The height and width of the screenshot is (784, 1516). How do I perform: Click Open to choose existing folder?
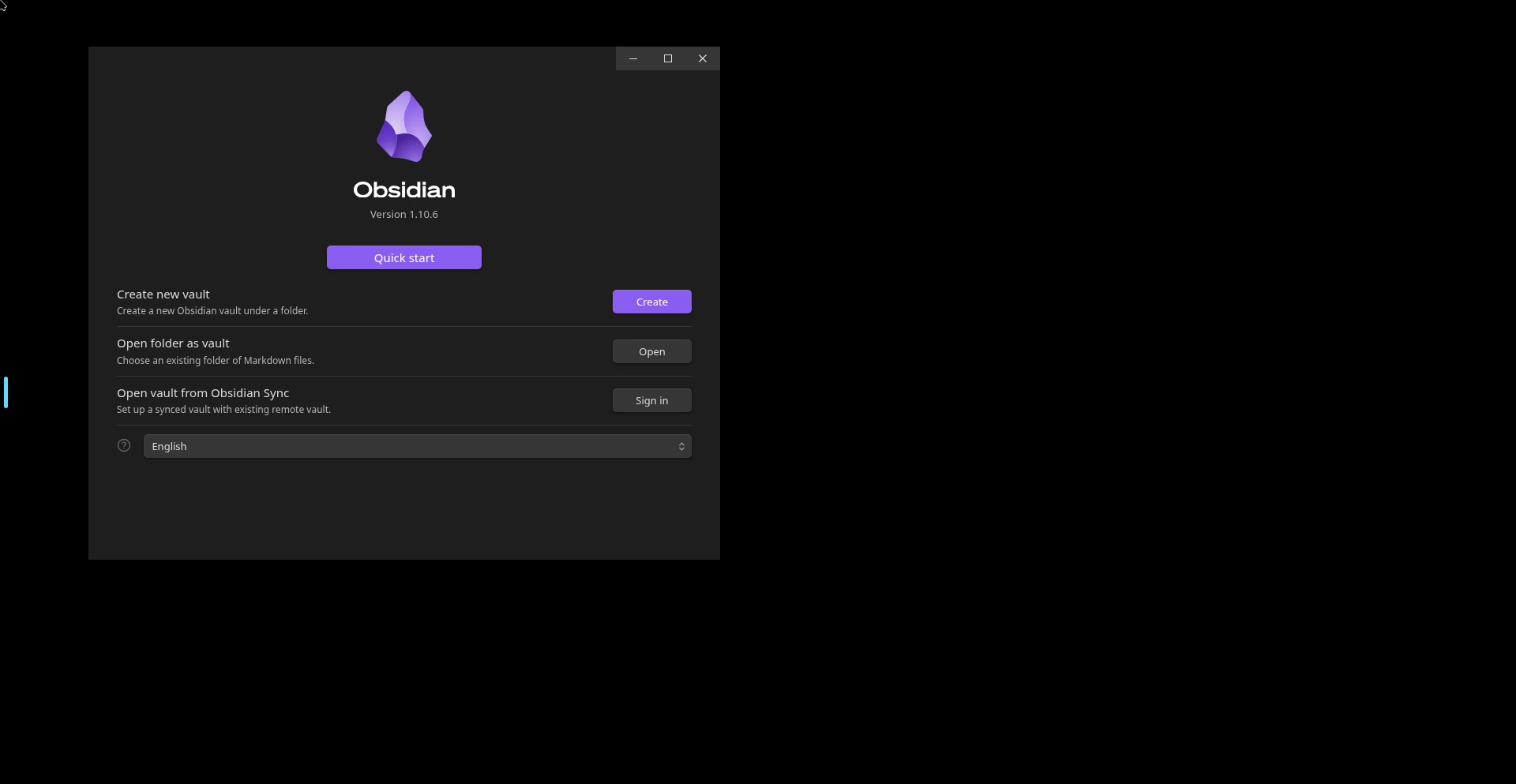[652, 351]
